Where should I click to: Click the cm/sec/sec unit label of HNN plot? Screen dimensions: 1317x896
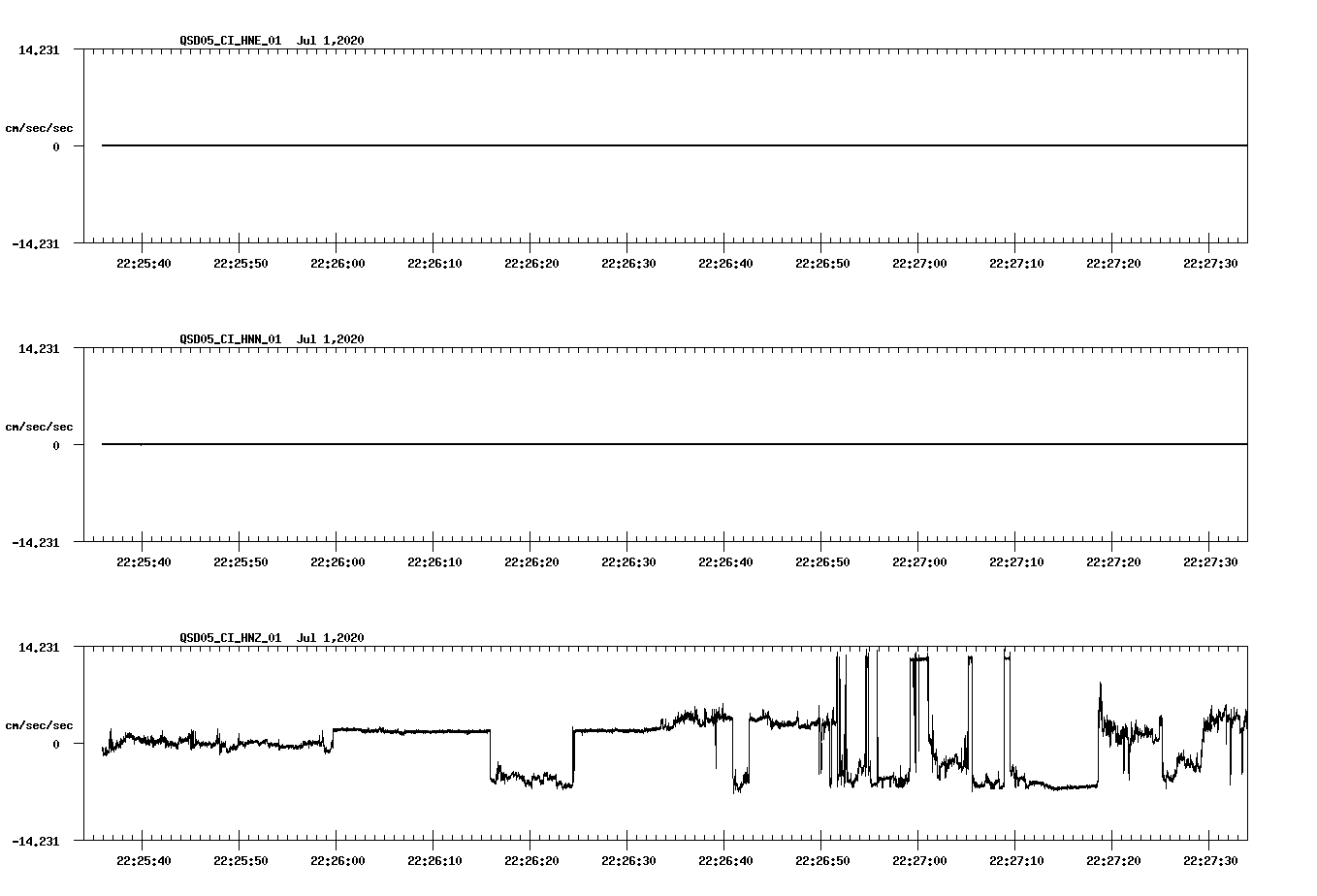(x=39, y=427)
